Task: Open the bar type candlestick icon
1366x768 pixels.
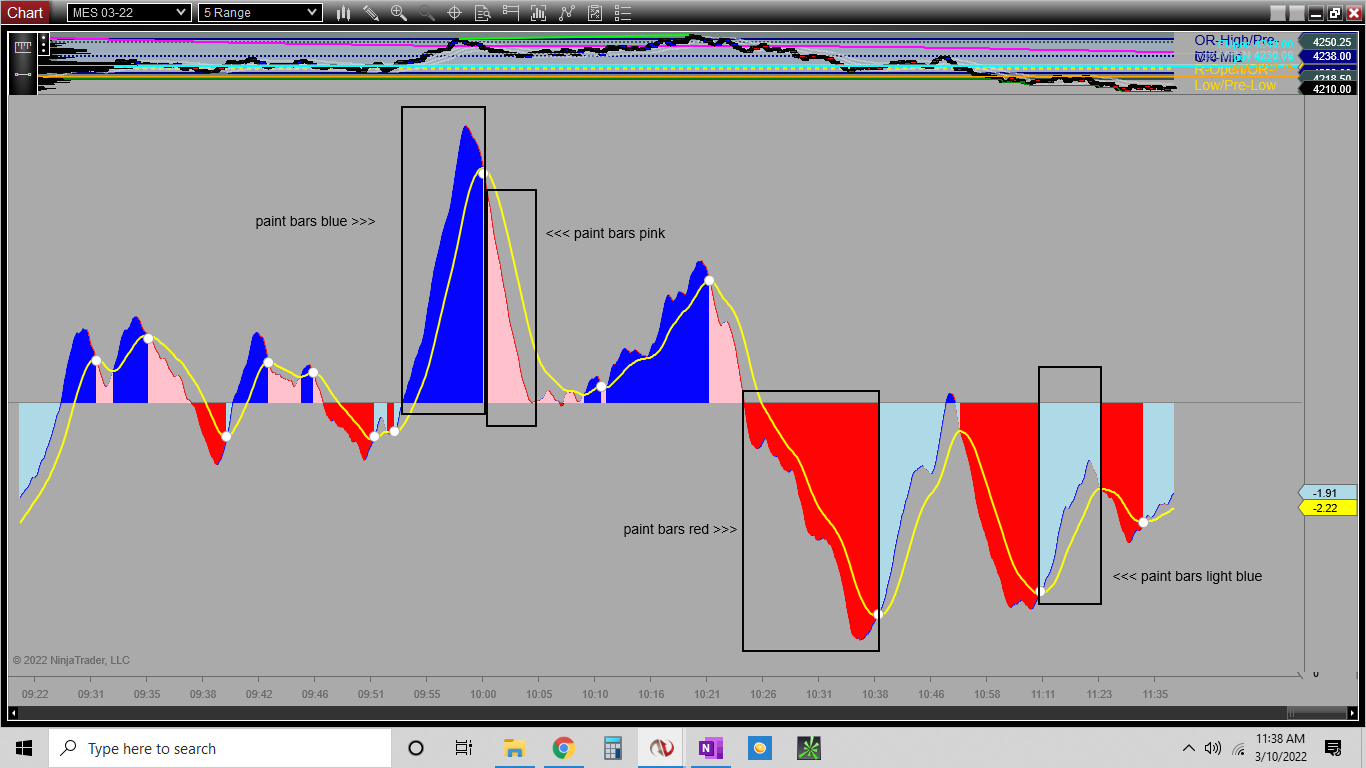Action: [x=343, y=13]
